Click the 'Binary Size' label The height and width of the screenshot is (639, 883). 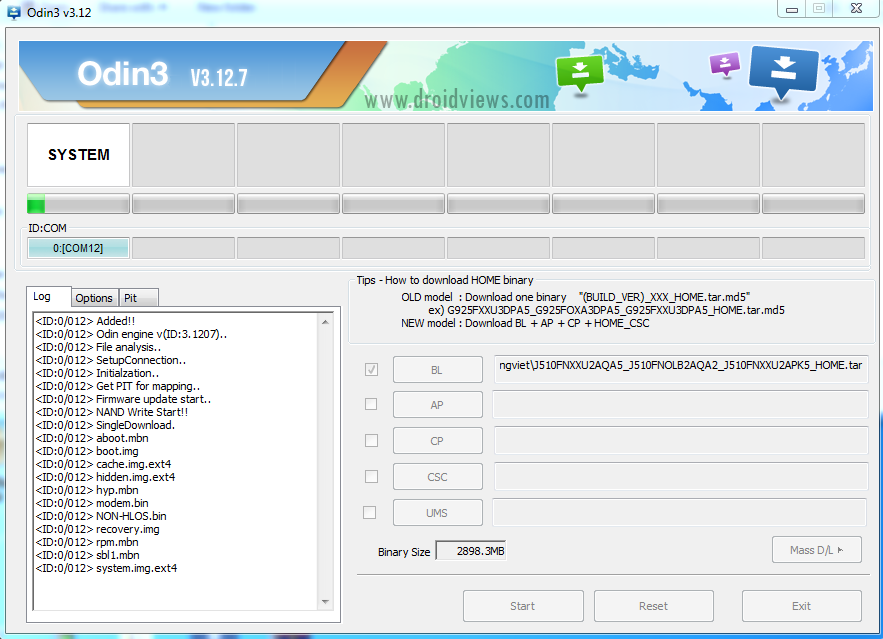pyautogui.click(x=404, y=552)
